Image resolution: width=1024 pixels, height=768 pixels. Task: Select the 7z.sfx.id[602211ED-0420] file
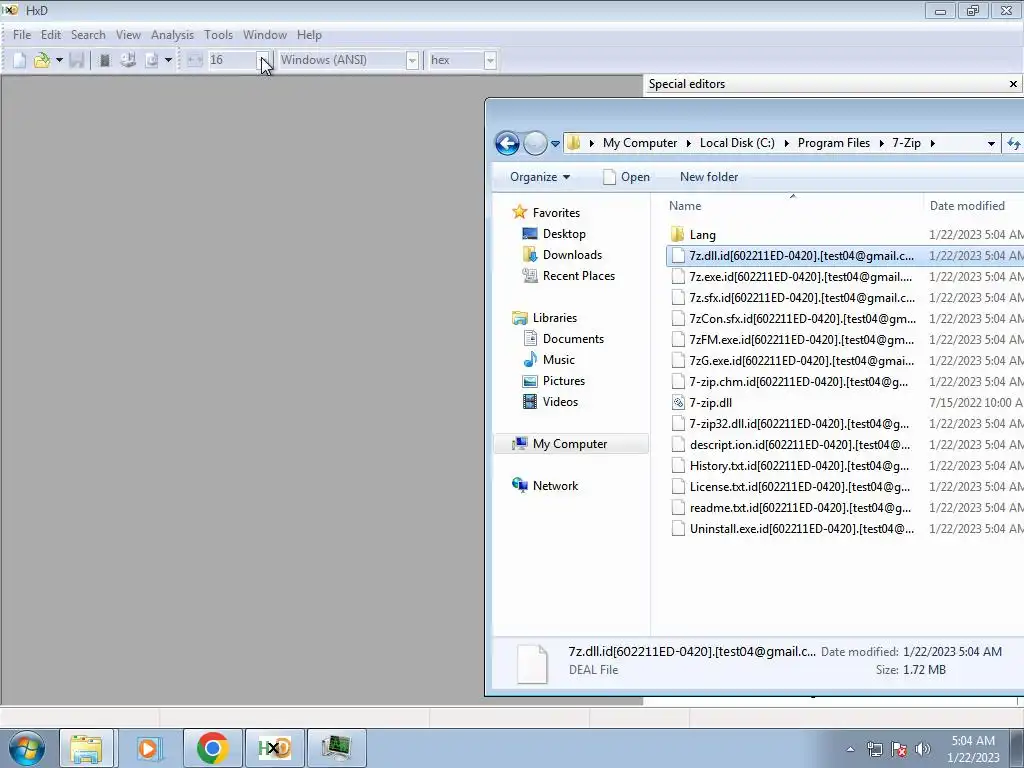click(x=802, y=298)
